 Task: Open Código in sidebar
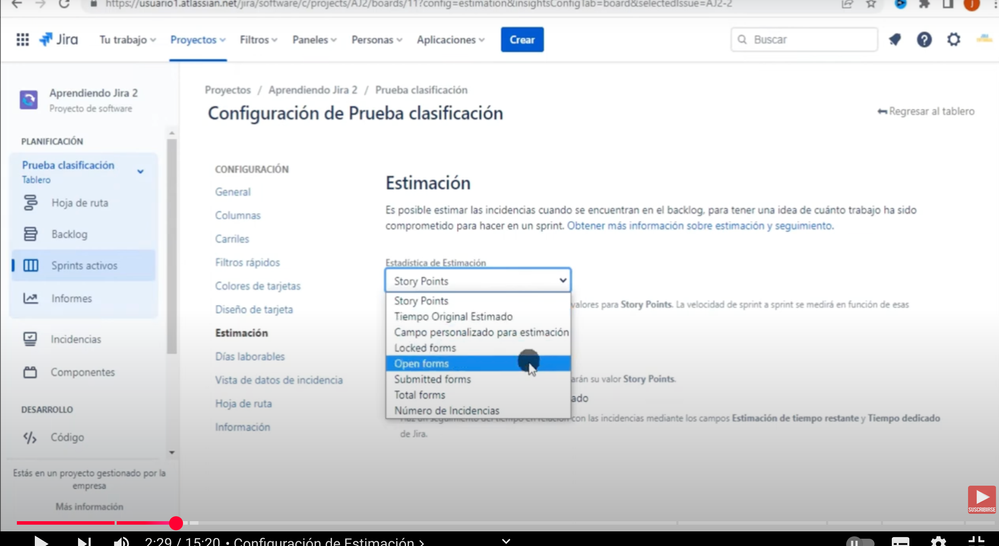[67, 437]
